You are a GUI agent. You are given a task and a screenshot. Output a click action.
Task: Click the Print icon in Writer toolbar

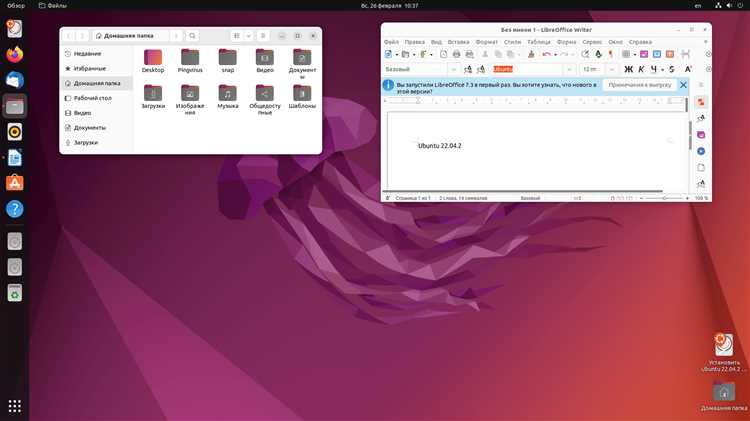[456, 55]
